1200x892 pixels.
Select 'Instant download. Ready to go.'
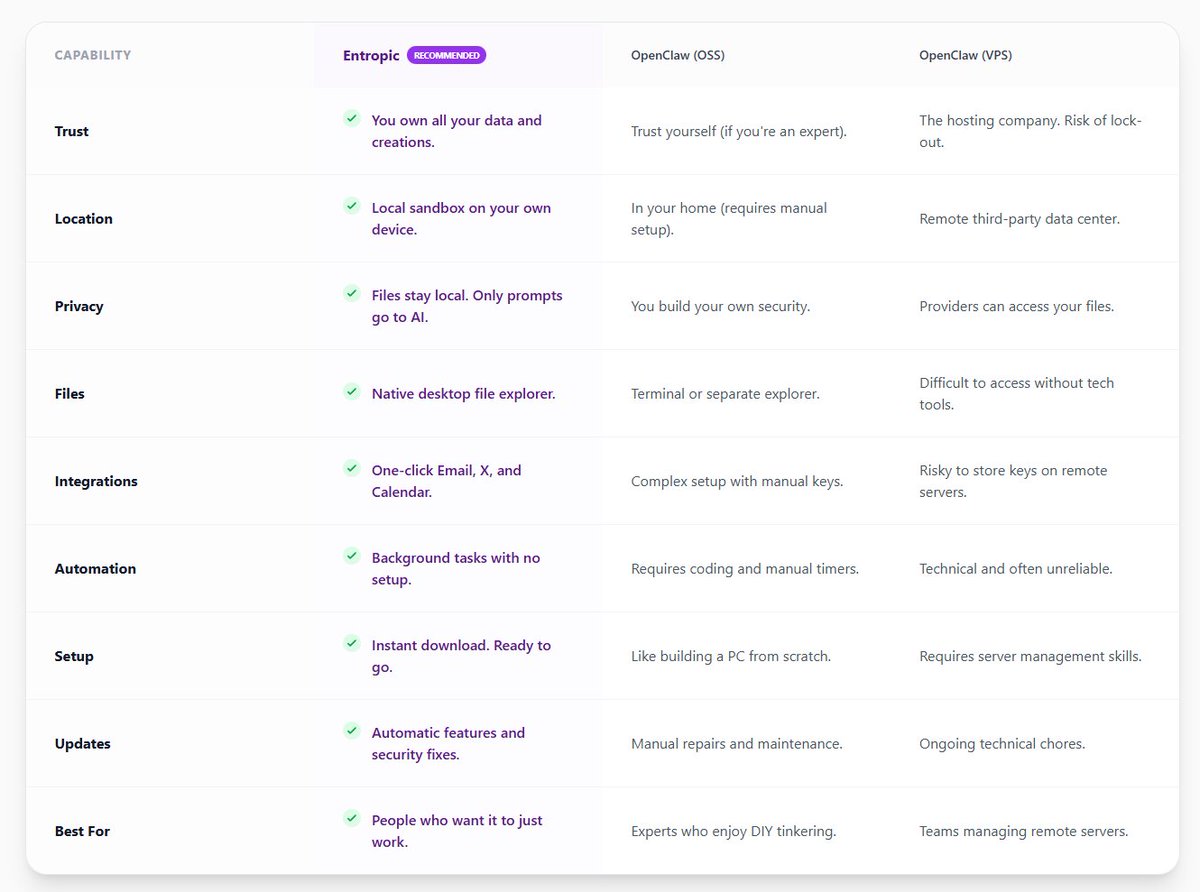tap(461, 656)
